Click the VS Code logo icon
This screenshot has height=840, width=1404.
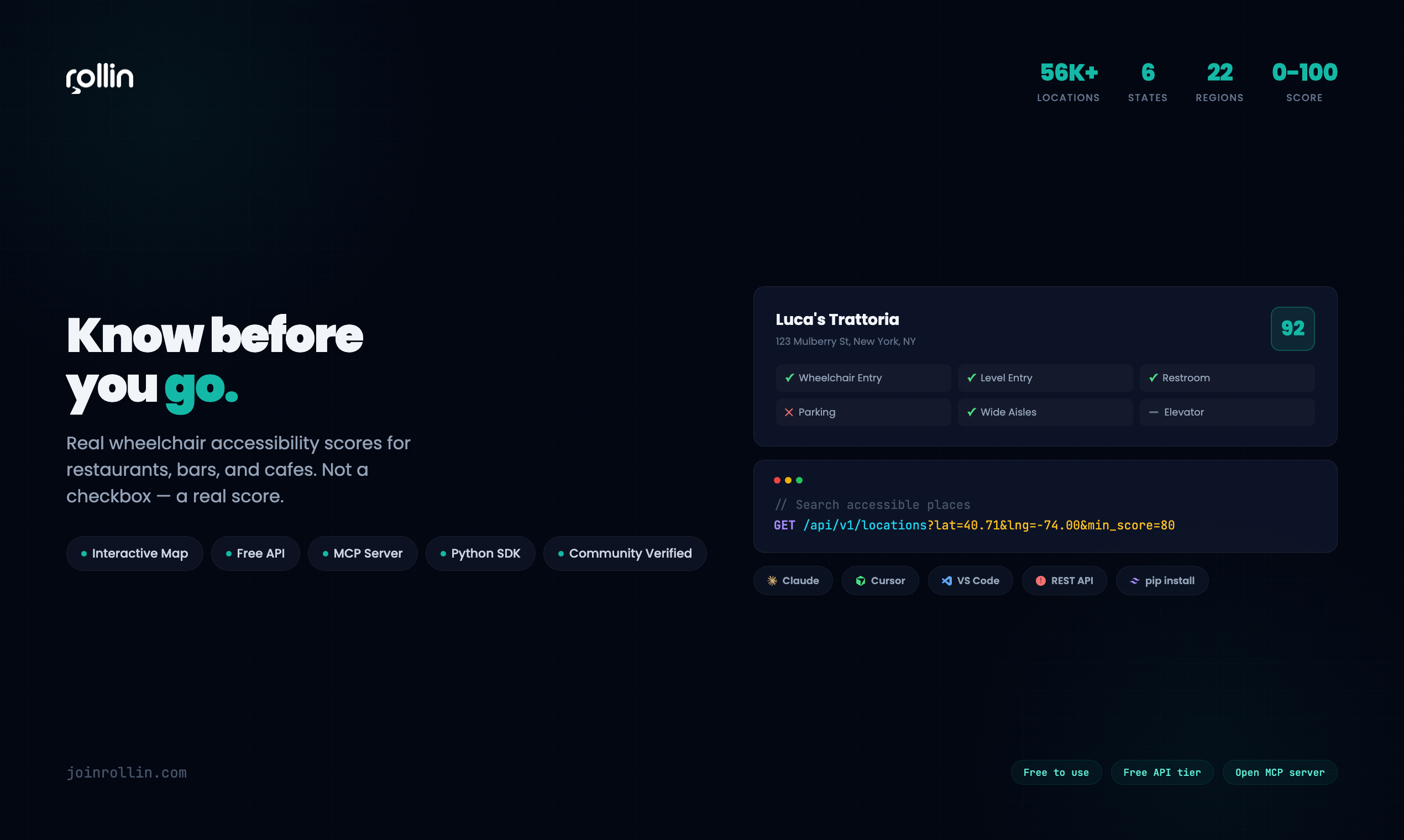pyautogui.click(x=946, y=581)
